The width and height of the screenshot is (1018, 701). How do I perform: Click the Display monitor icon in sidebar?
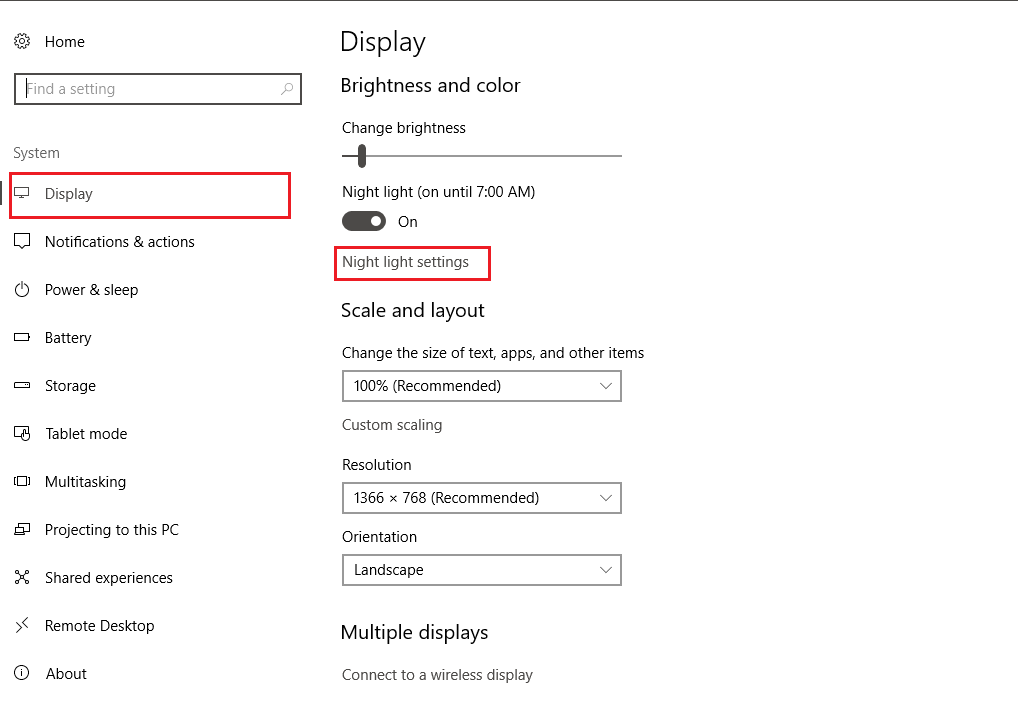point(22,194)
